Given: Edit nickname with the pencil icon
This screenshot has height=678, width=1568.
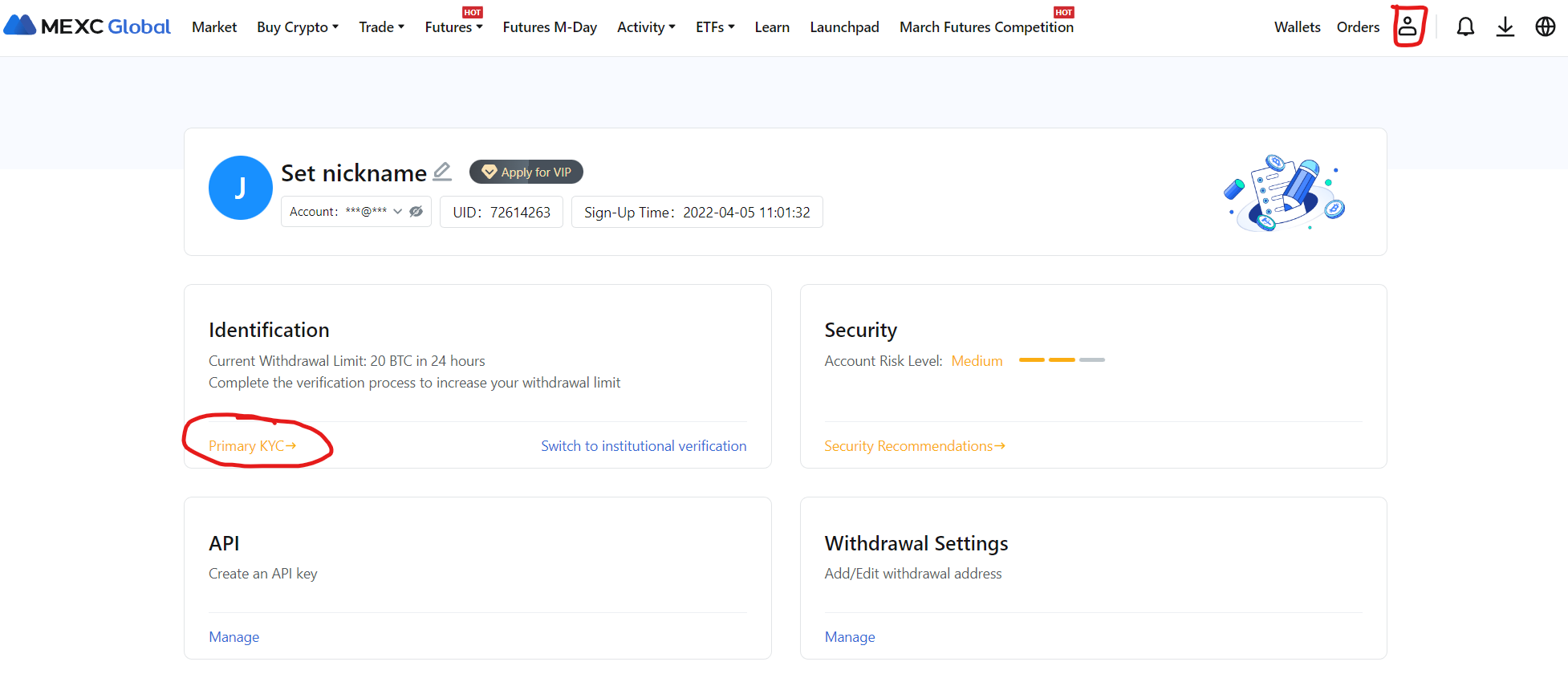Looking at the screenshot, I should [442, 171].
